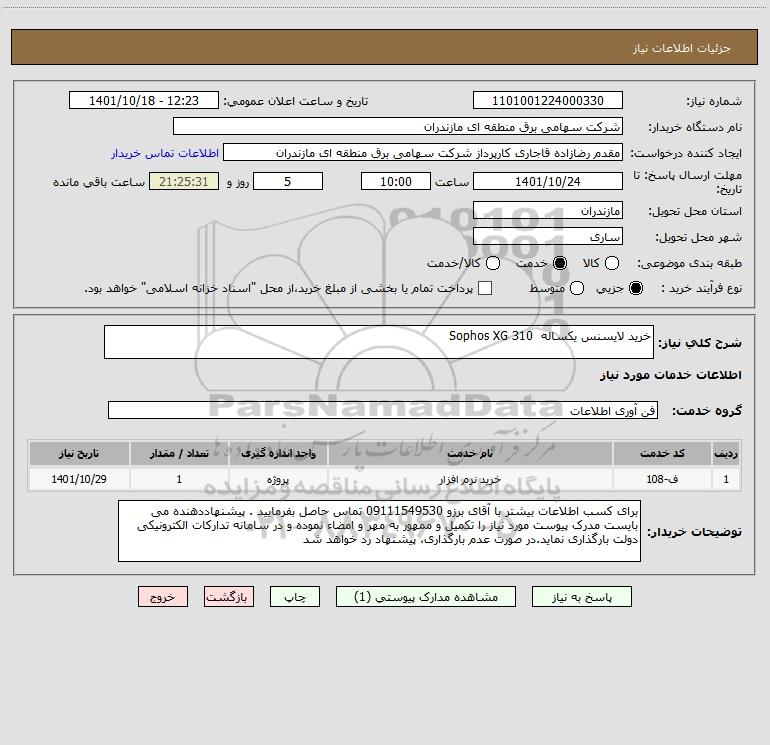Click the بازگشت back button
This screenshot has height=745, width=770.
pyautogui.click(x=229, y=597)
